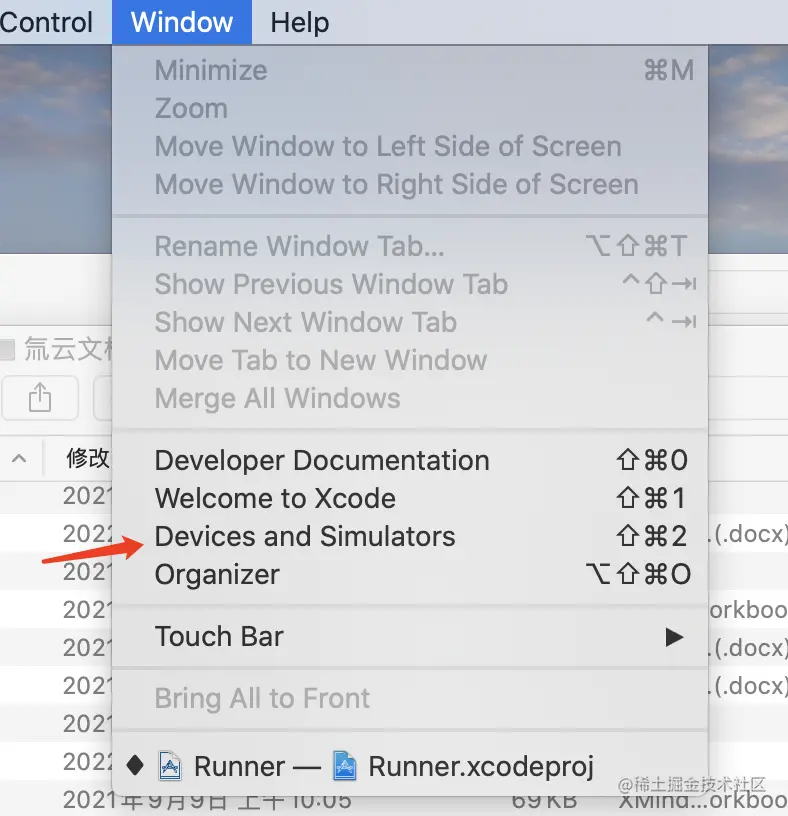Expand the Touch Bar submenu arrow
Viewport: 788px width, 816px height.
tap(675, 637)
